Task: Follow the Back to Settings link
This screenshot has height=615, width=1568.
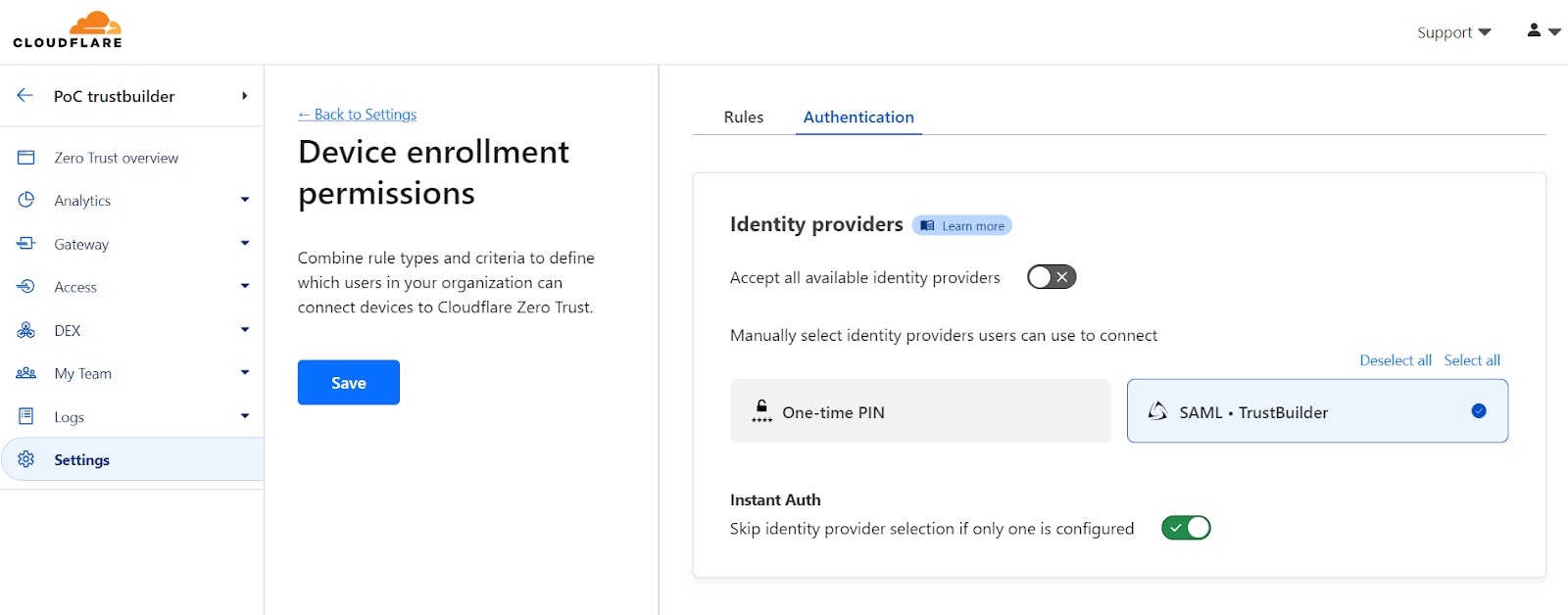Action: tap(358, 115)
